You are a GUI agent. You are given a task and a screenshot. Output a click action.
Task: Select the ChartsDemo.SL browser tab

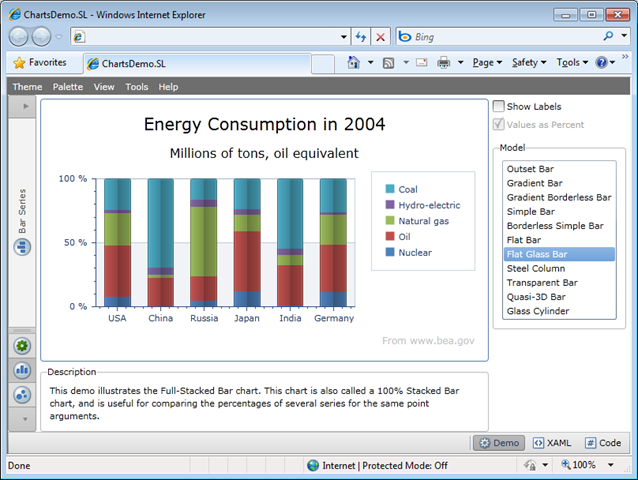click(x=197, y=63)
